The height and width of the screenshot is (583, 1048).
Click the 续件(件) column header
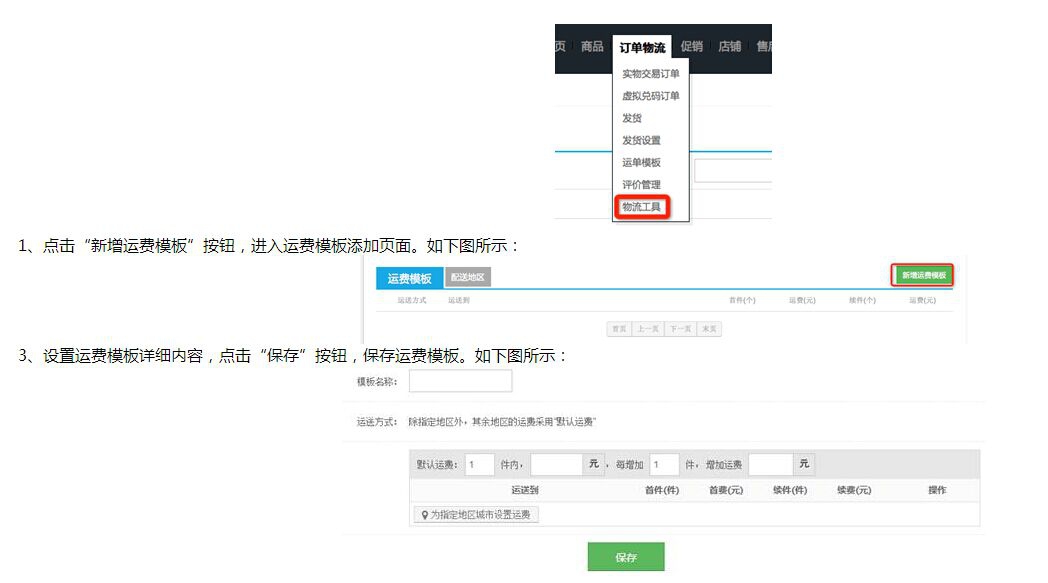(x=790, y=490)
